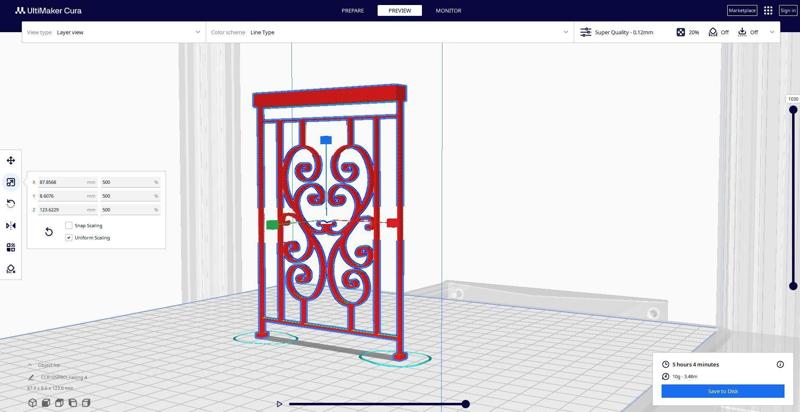This screenshot has height=412, width=800.
Task: Collapse the Object list expander
Action: point(30,365)
